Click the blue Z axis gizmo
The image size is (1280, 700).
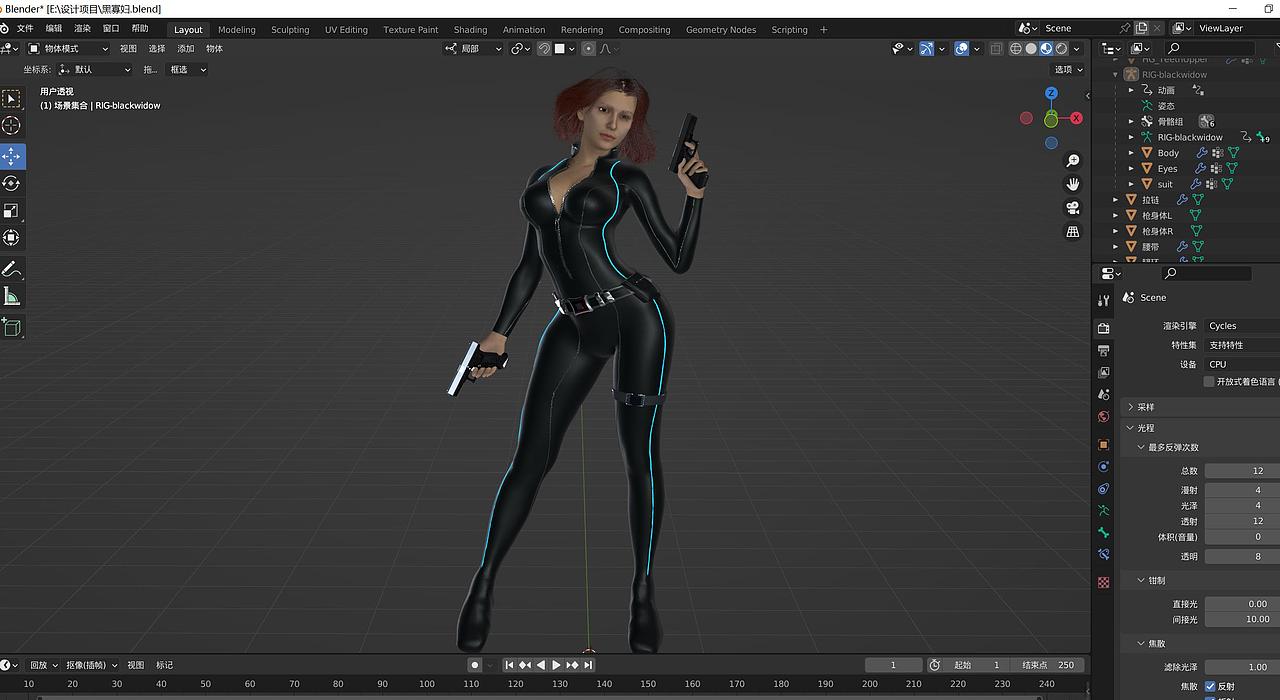click(1051, 93)
